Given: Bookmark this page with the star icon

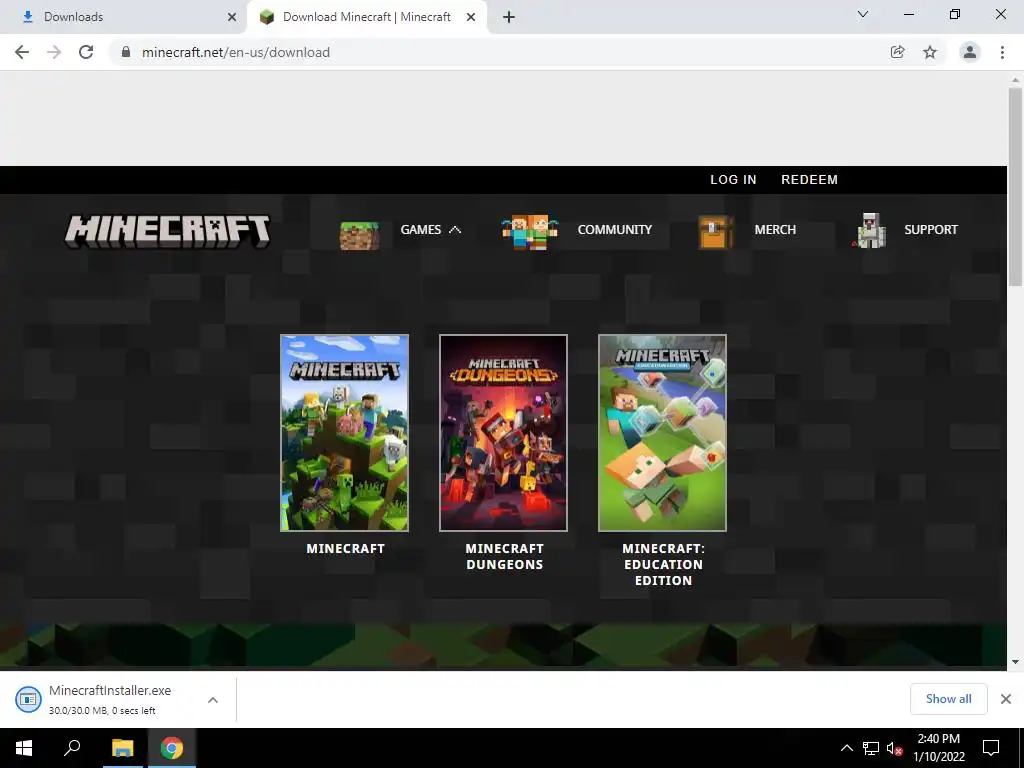Looking at the screenshot, I should [930, 52].
